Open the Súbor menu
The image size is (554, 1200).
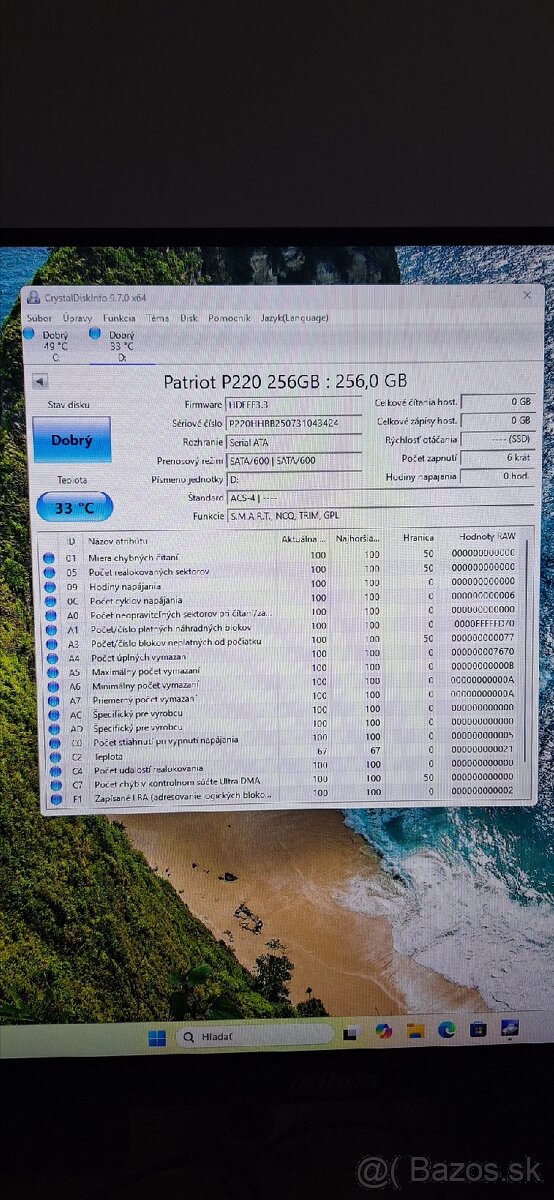pos(39,317)
